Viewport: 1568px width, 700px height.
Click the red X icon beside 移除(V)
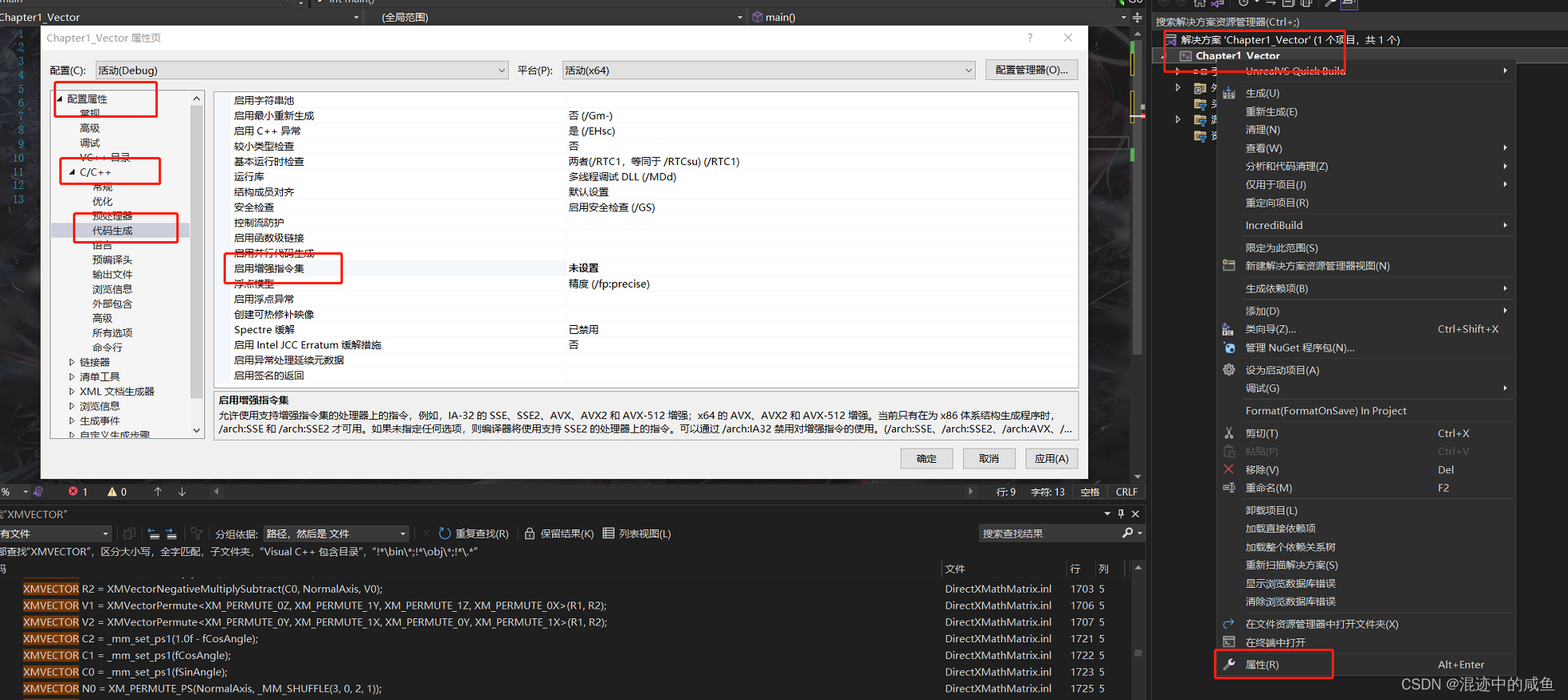tap(1228, 469)
